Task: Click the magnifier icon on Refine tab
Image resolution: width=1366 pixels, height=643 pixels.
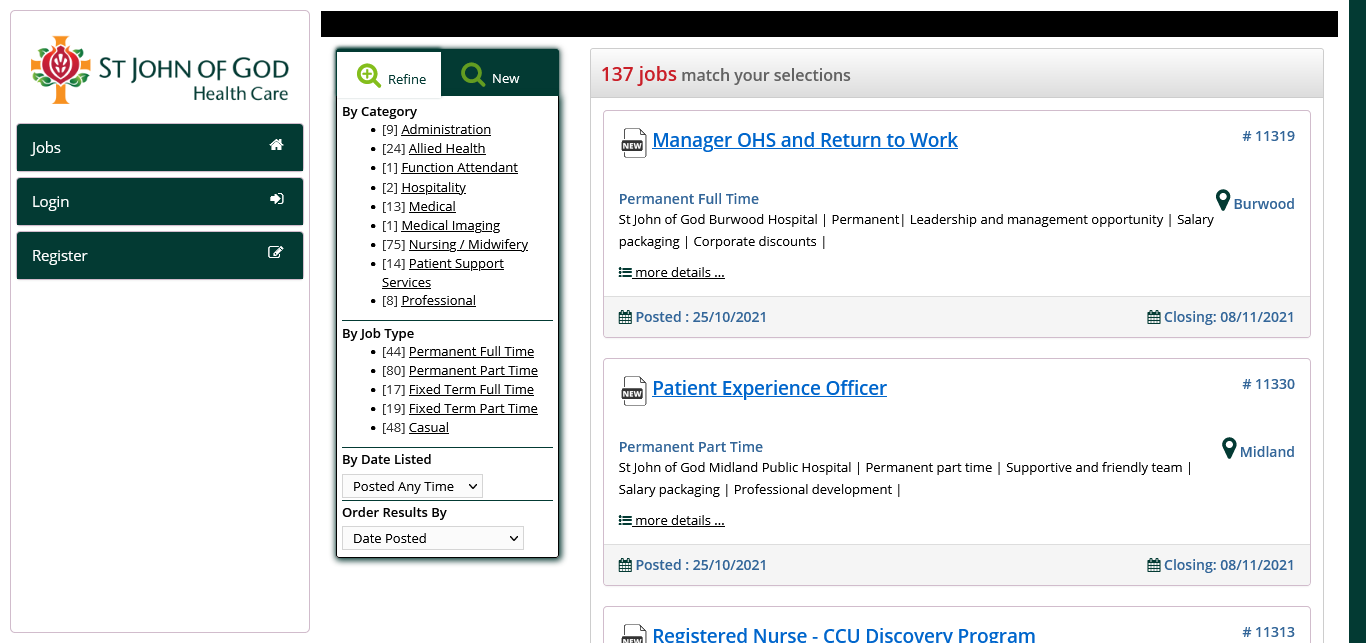Action: coord(369,76)
